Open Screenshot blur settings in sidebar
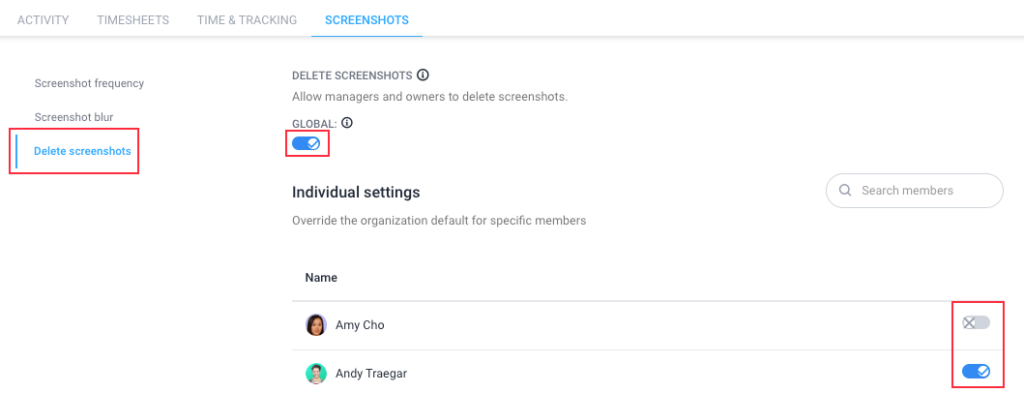This screenshot has width=1024, height=393. [x=74, y=117]
